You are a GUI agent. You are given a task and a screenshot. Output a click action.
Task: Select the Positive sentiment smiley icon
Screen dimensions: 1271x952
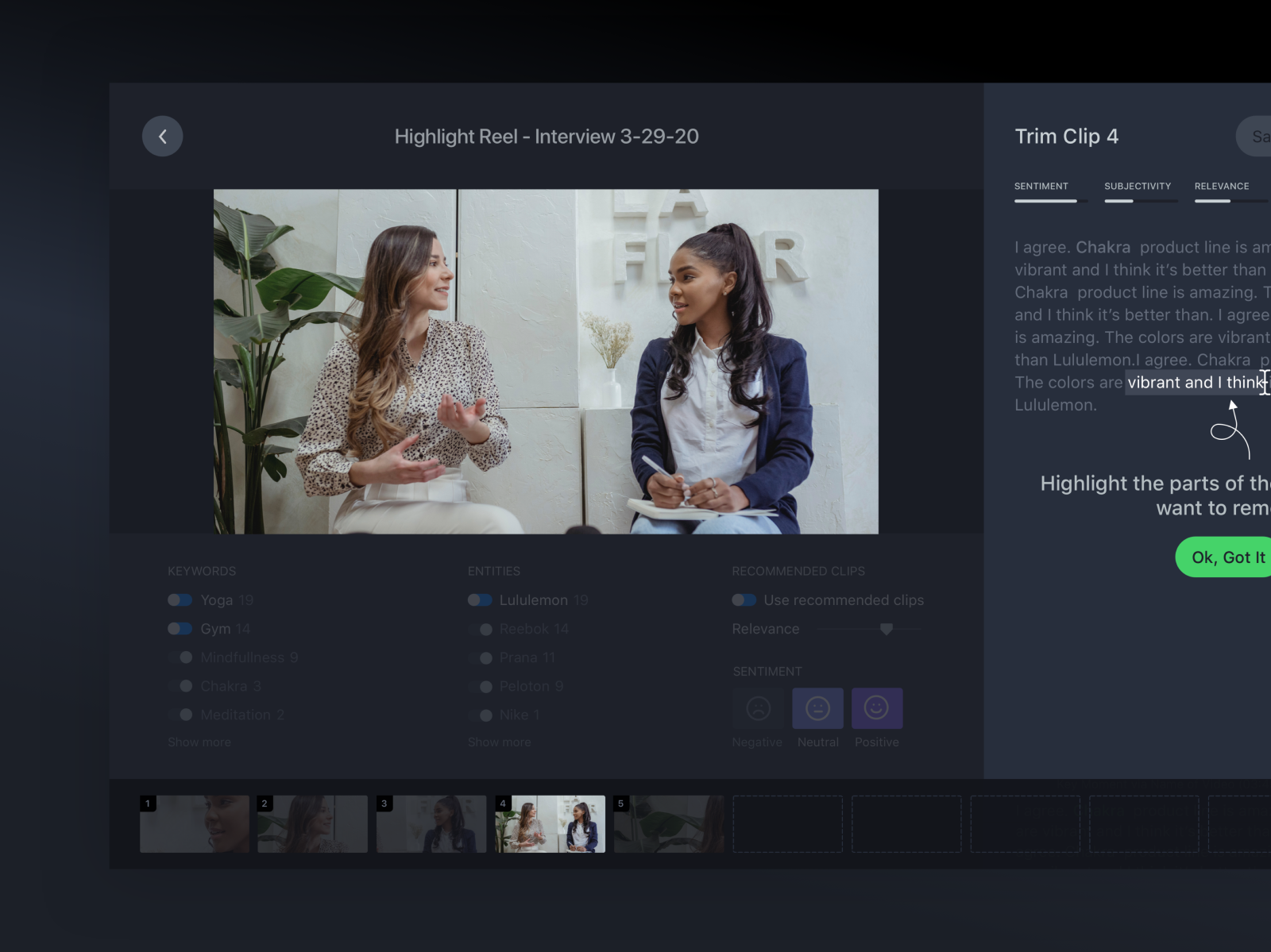tap(877, 708)
